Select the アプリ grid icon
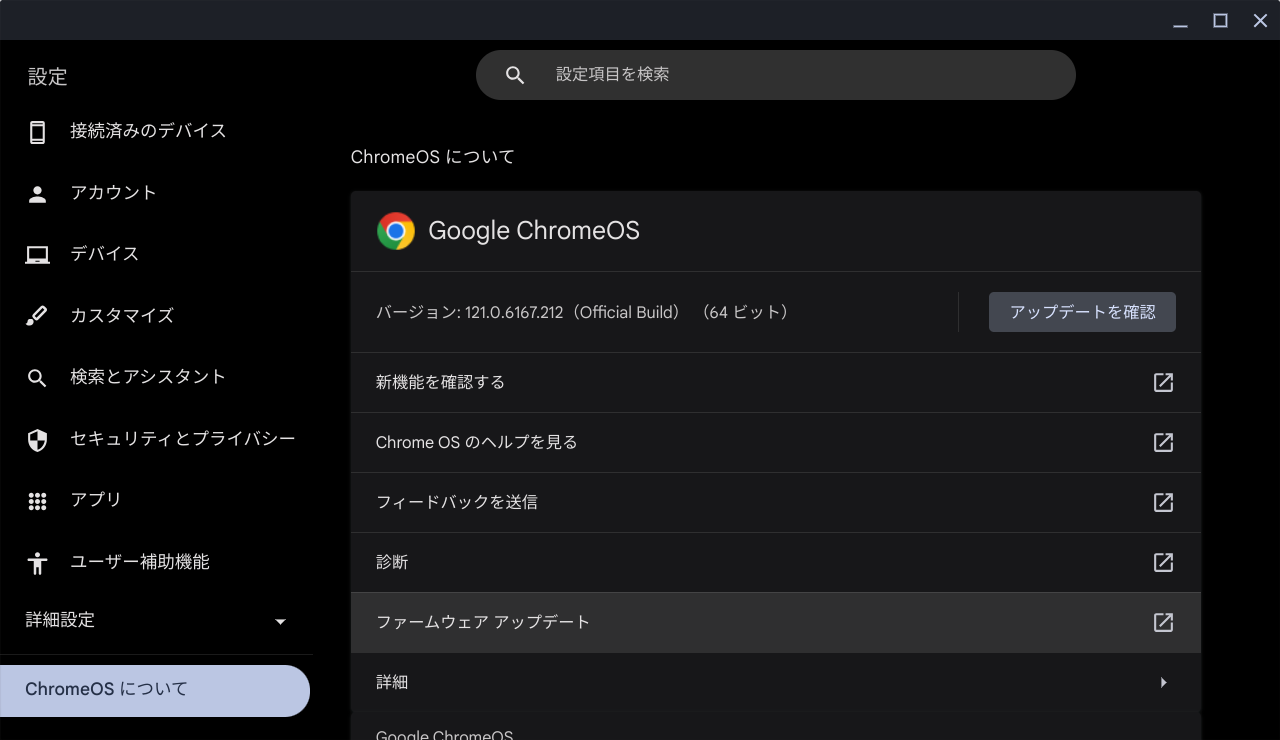The height and width of the screenshot is (740, 1280). pos(37,499)
